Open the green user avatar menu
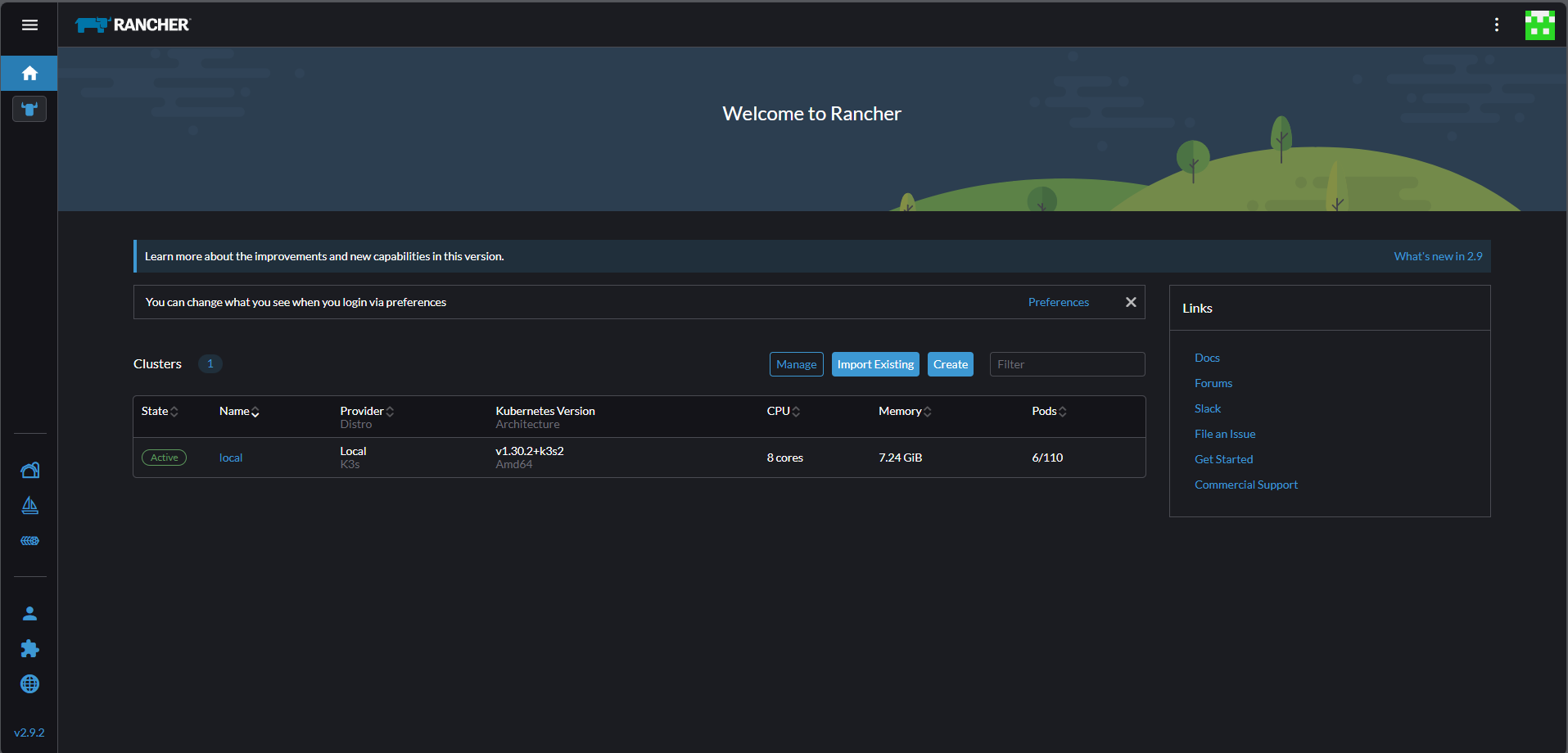1568x753 pixels. pos(1539,25)
